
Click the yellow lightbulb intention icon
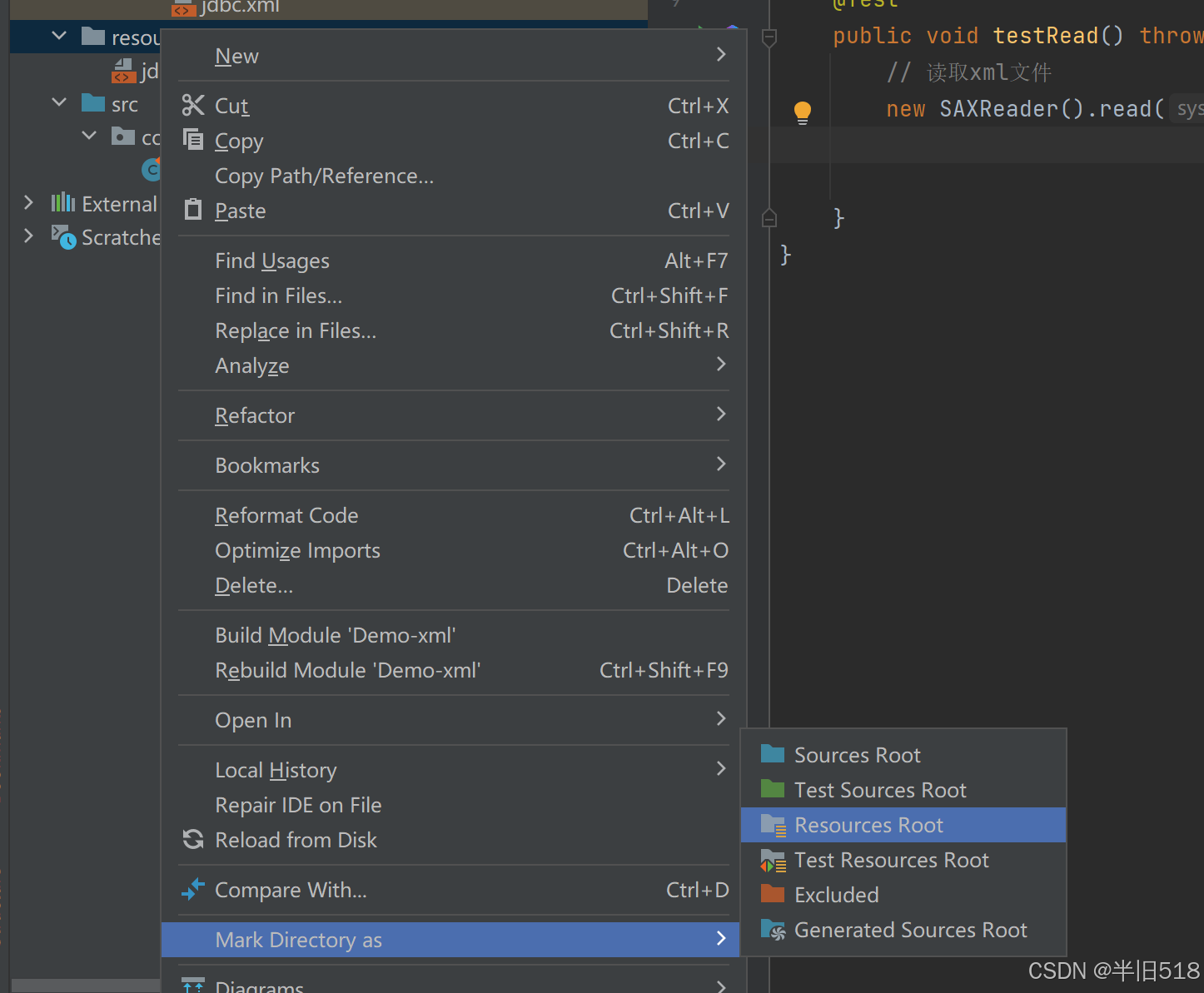click(x=803, y=112)
